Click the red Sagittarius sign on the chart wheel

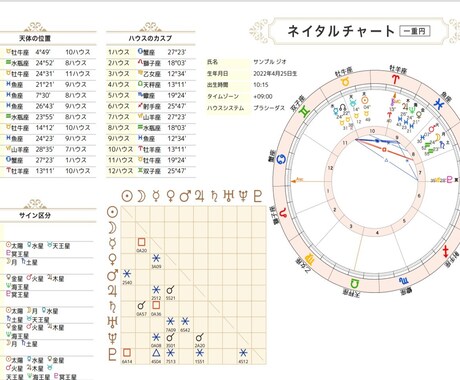(446, 252)
